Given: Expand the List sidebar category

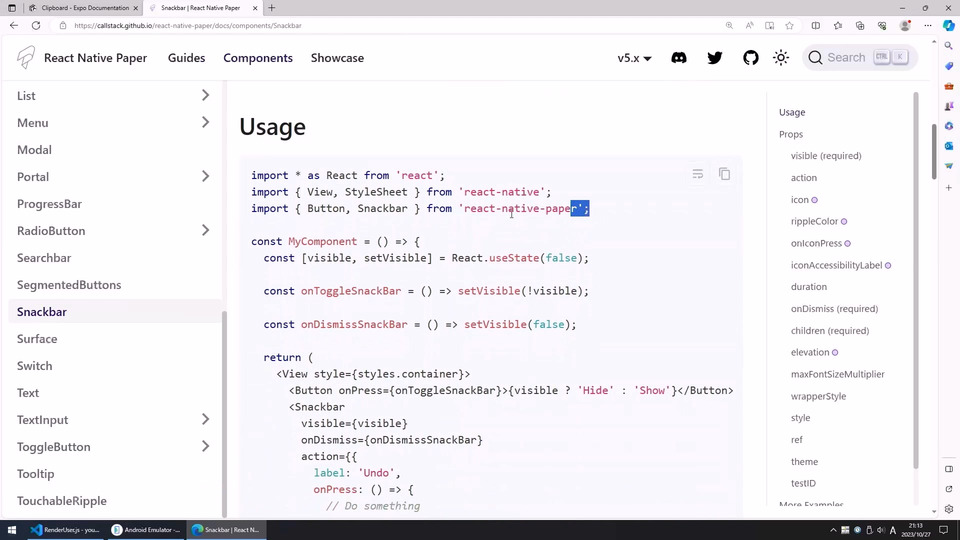Looking at the screenshot, I should pyautogui.click(x=205, y=96).
